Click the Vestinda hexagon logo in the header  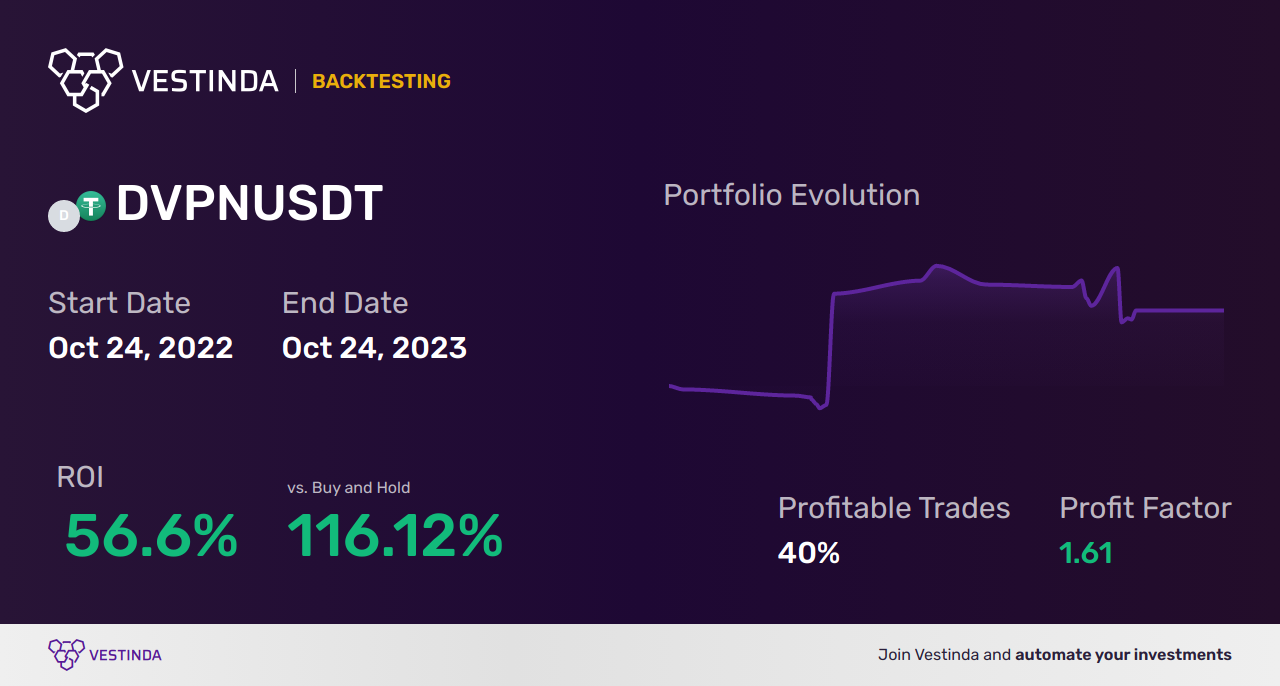tap(85, 79)
